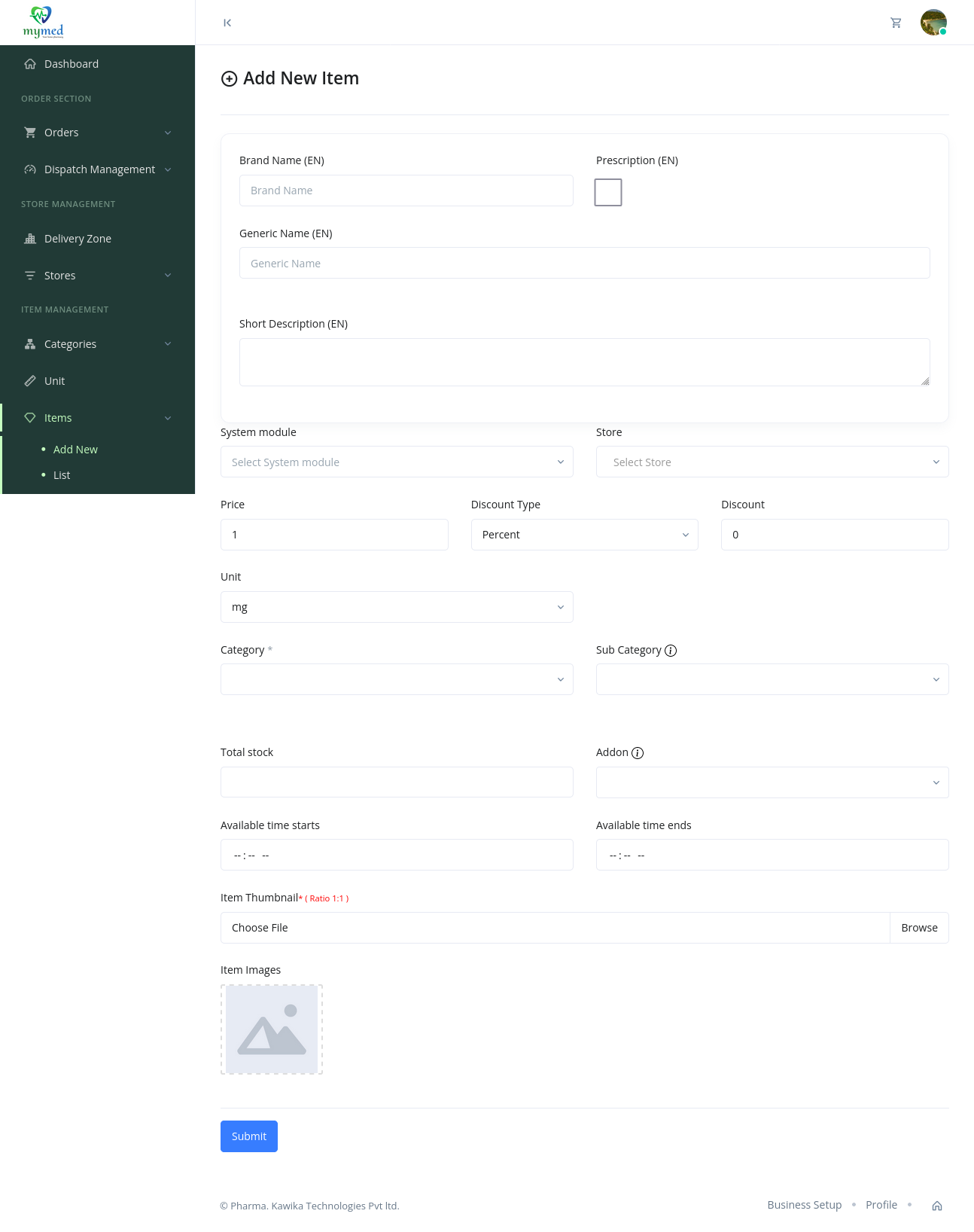
Task: Focus the Brand Name input field
Action: coord(406,191)
